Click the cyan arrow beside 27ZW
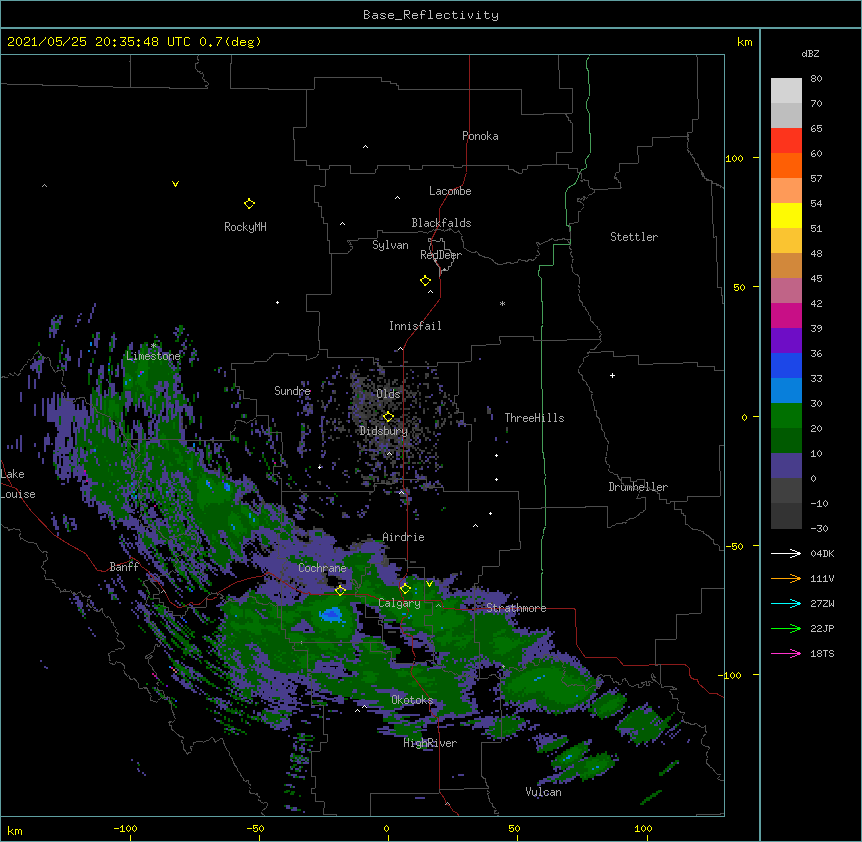This screenshot has height=842, width=862. pos(786,603)
